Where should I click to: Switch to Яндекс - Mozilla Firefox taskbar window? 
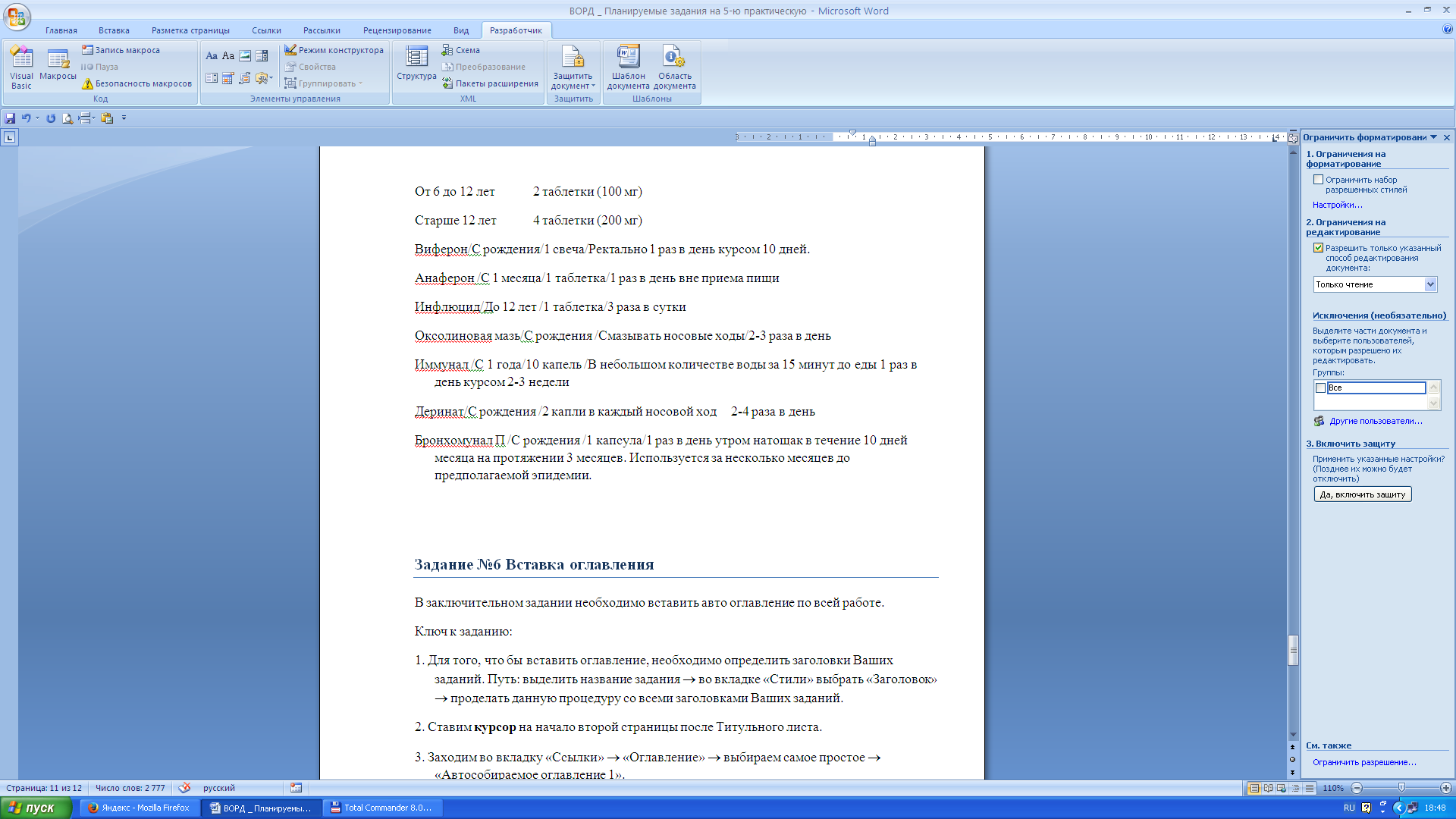pos(139,808)
